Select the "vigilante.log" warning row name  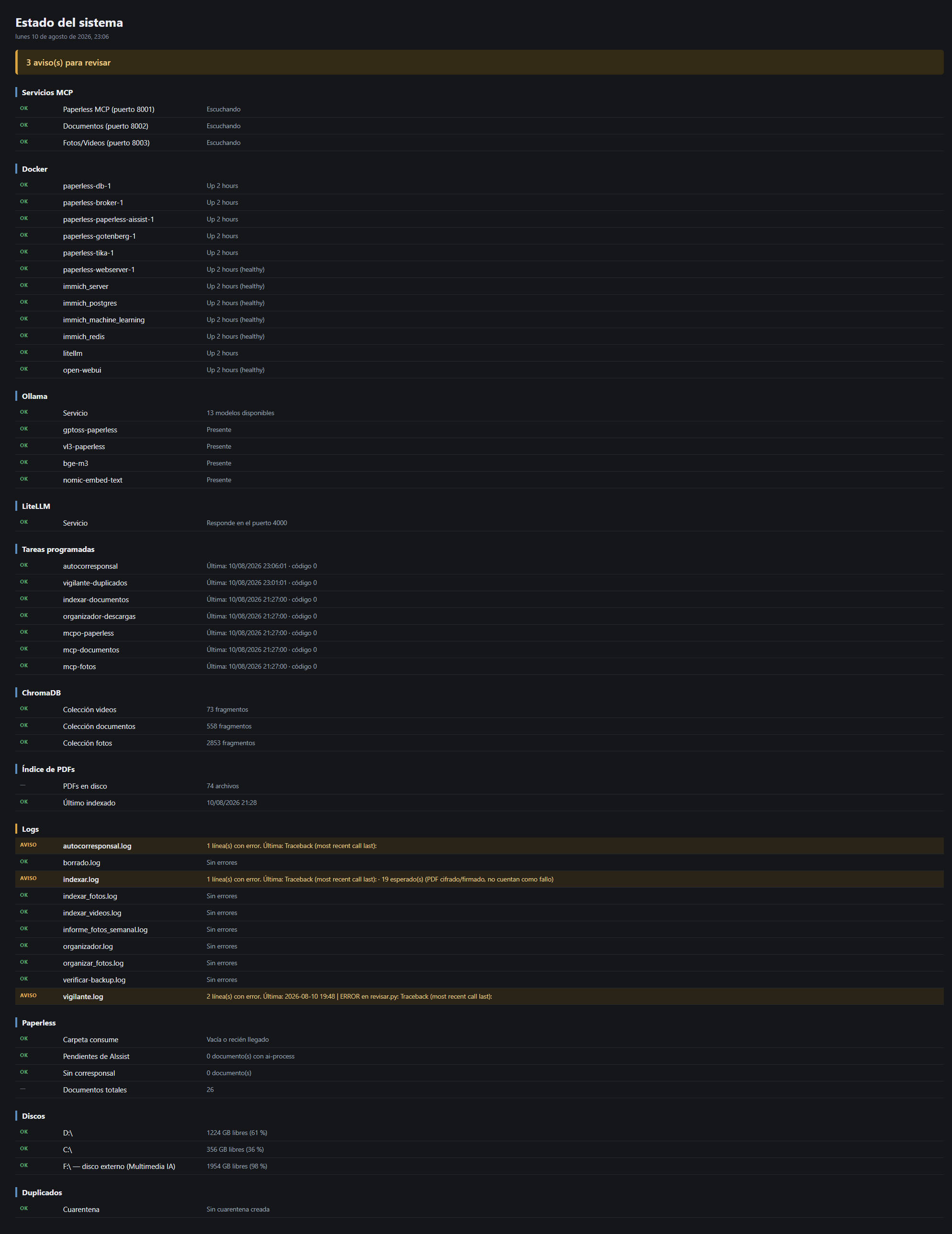83,997
